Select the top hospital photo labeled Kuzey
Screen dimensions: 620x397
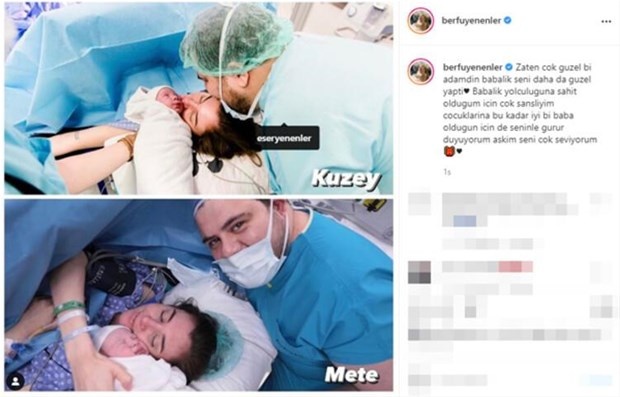[x=198, y=98]
